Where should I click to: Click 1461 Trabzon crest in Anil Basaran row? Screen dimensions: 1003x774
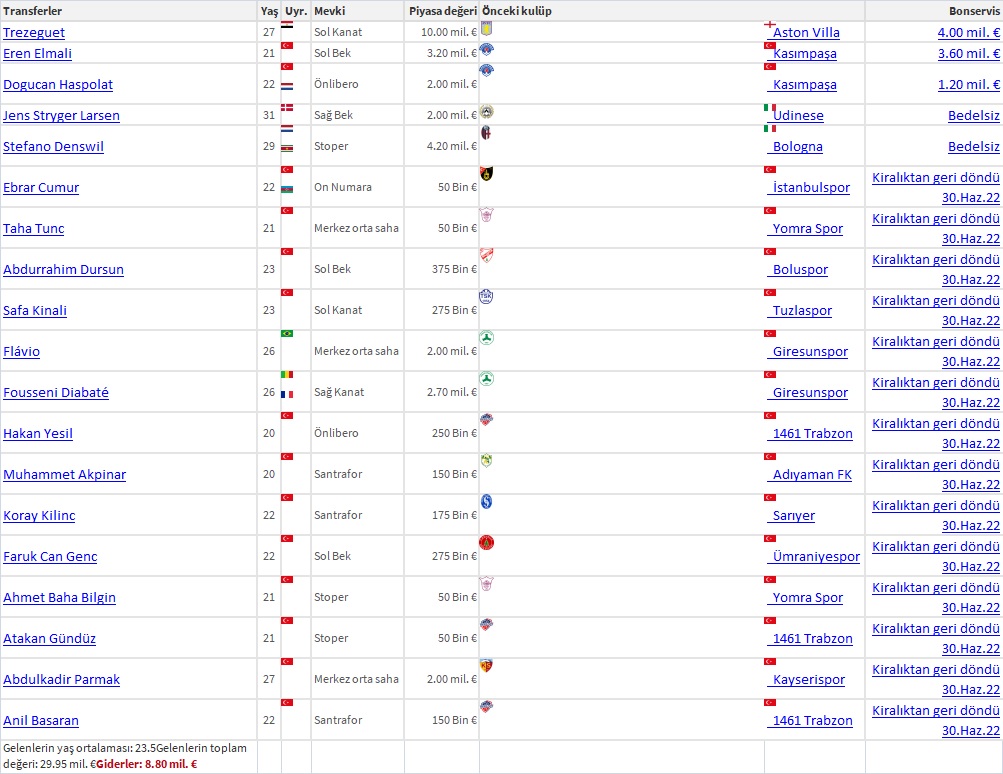click(x=486, y=706)
